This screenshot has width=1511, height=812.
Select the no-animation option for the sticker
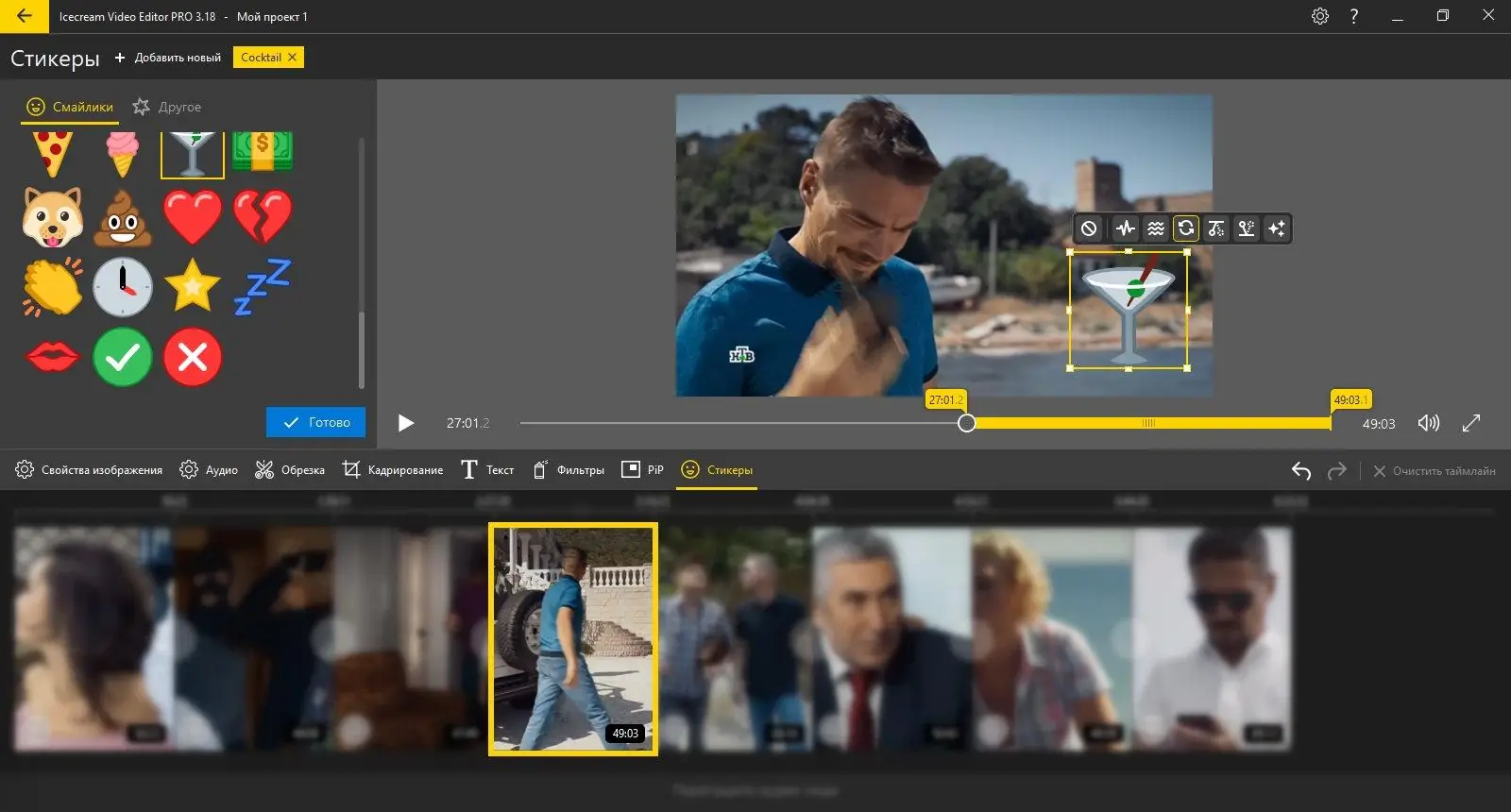tap(1089, 228)
